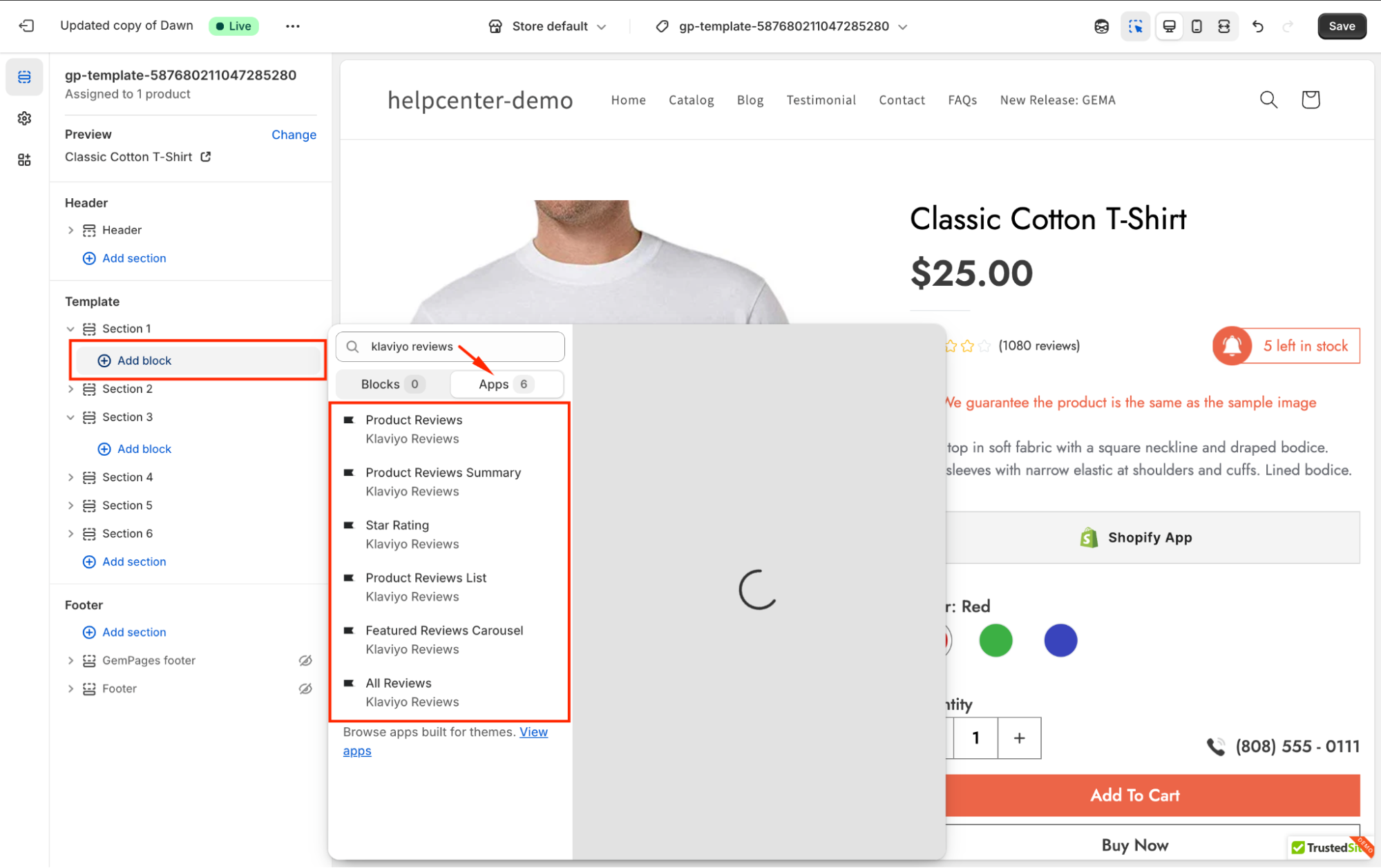1381x868 pixels.
Task: Switch to the Blocks tab
Action: pyautogui.click(x=391, y=384)
